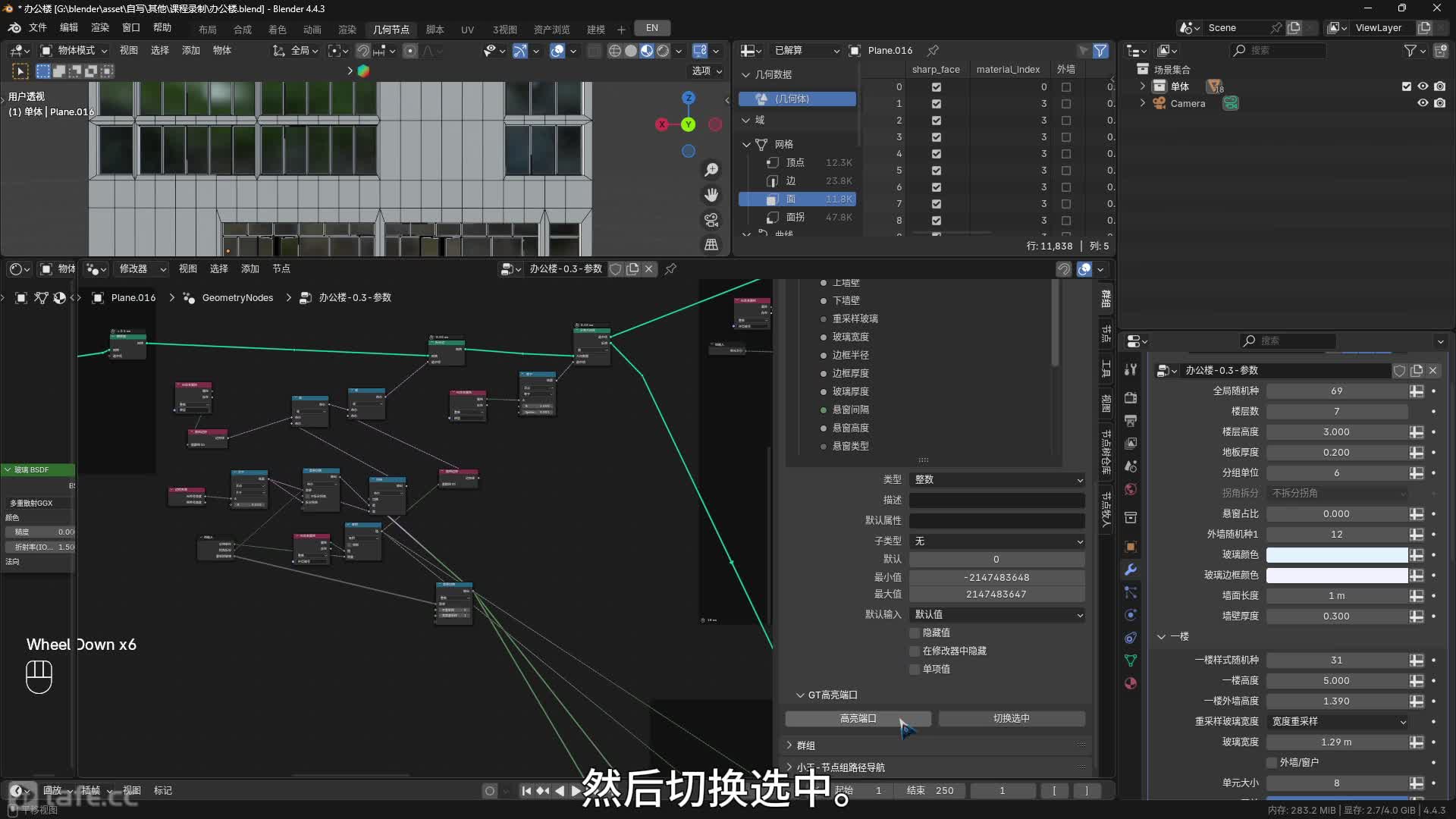1456x819 pixels.
Task: Click the Z axis gizmo in viewport
Action: pyautogui.click(x=689, y=98)
